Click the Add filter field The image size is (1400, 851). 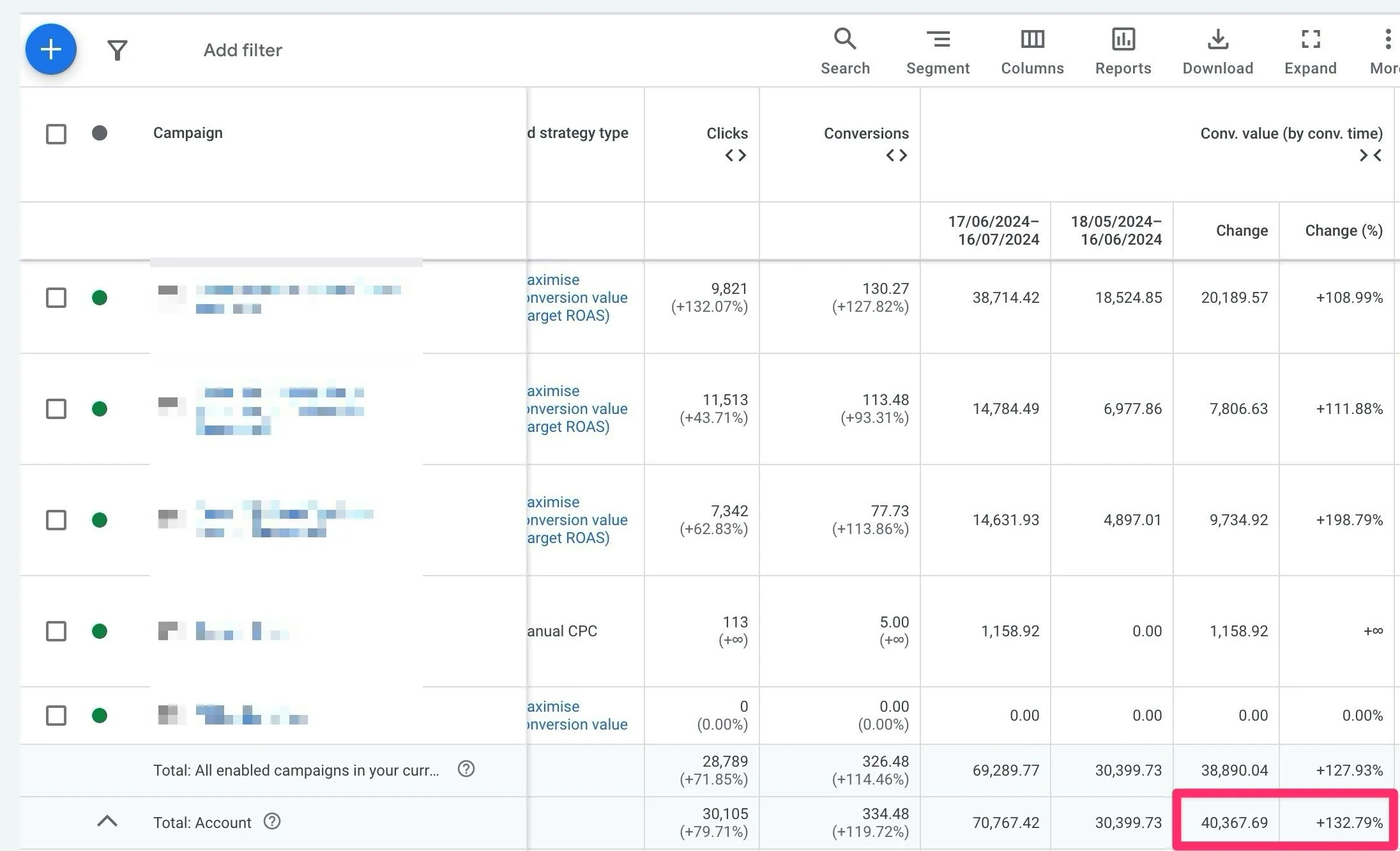(x=243, y=50)
